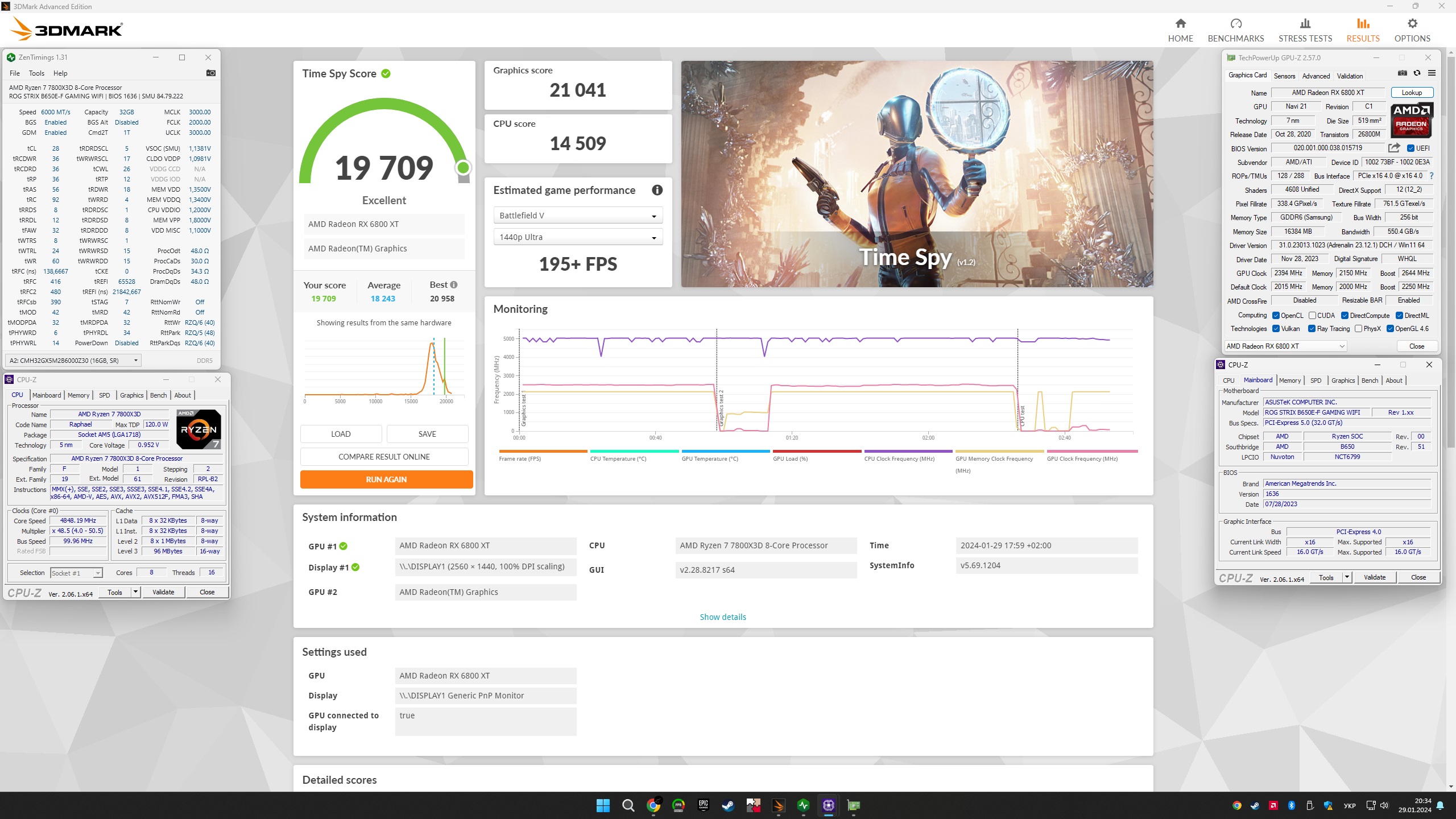Viewport: 1456px width, 819px height.
Task: Open Steam from the taskbar
Action: tap(728, 805)
